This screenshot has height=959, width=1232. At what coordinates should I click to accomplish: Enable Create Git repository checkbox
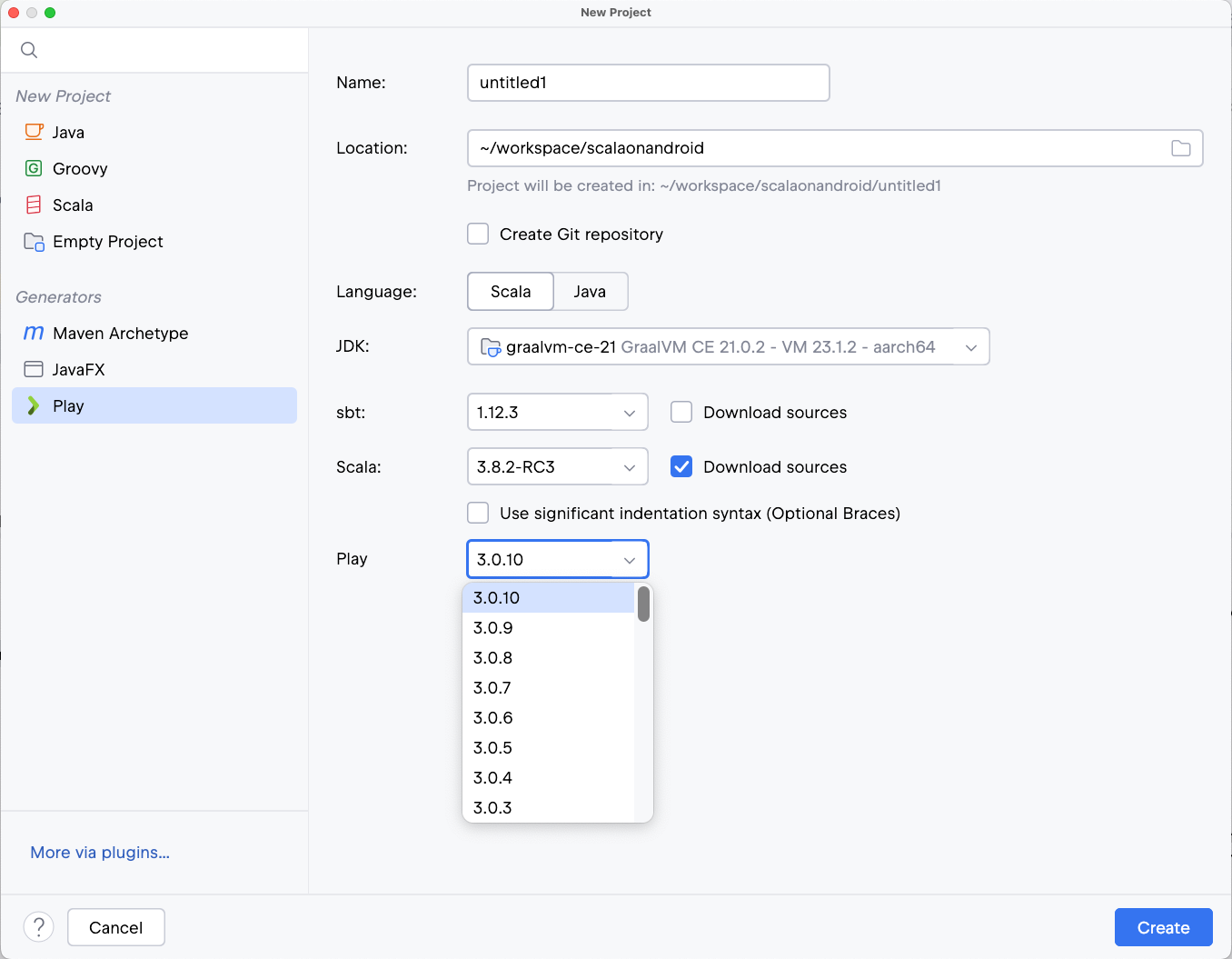tap(478, 234)
